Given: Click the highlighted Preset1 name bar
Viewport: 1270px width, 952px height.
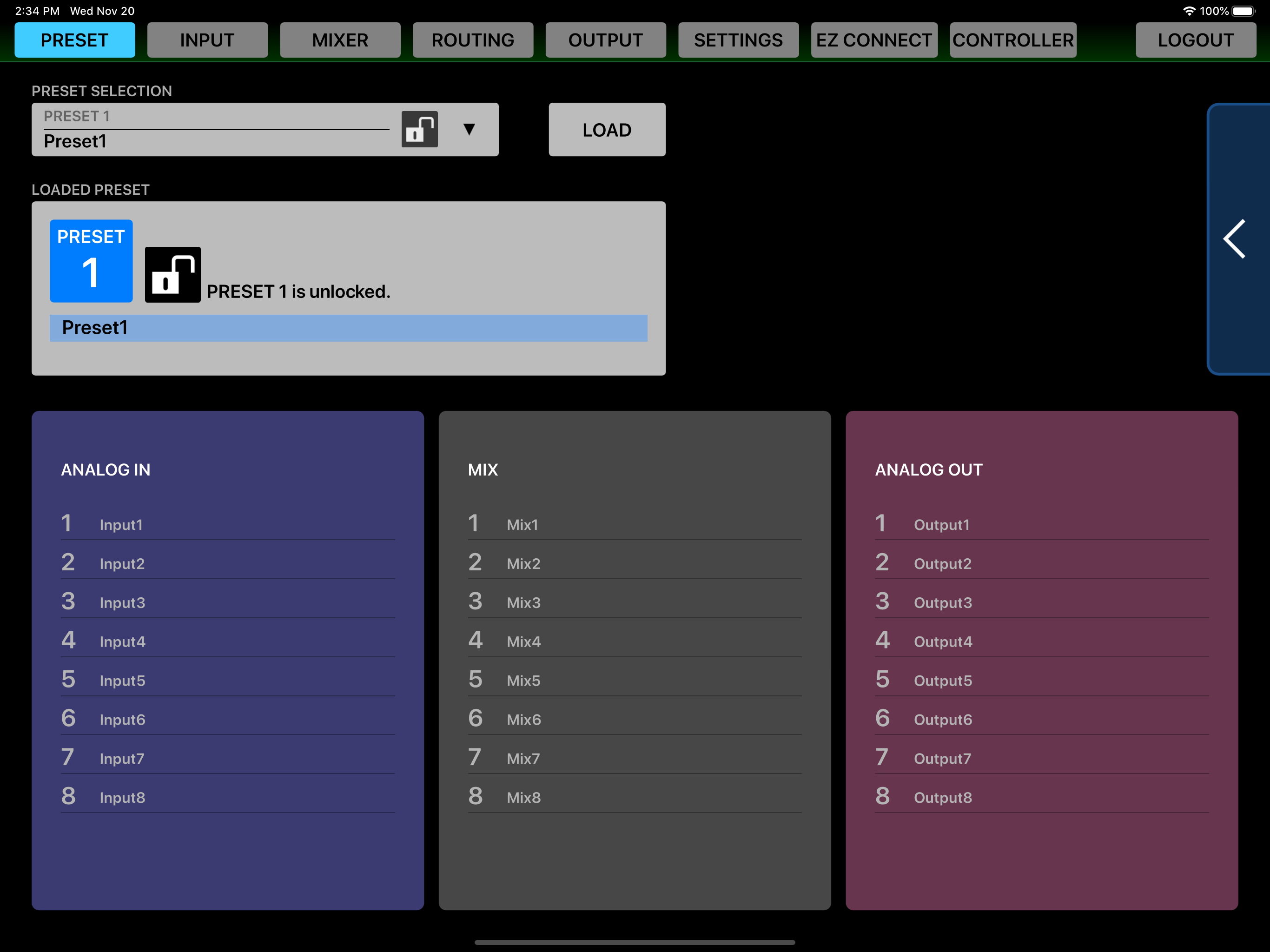Looking at the screenshot, I should click(x=349, y=328).
